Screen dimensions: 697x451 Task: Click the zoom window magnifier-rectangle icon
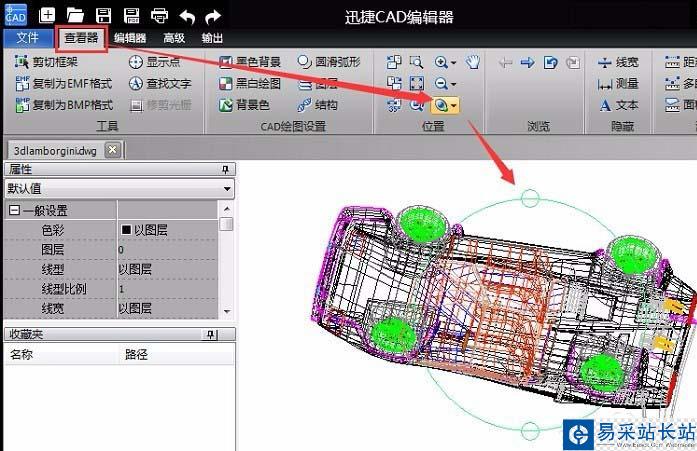[x=417, y=62]
